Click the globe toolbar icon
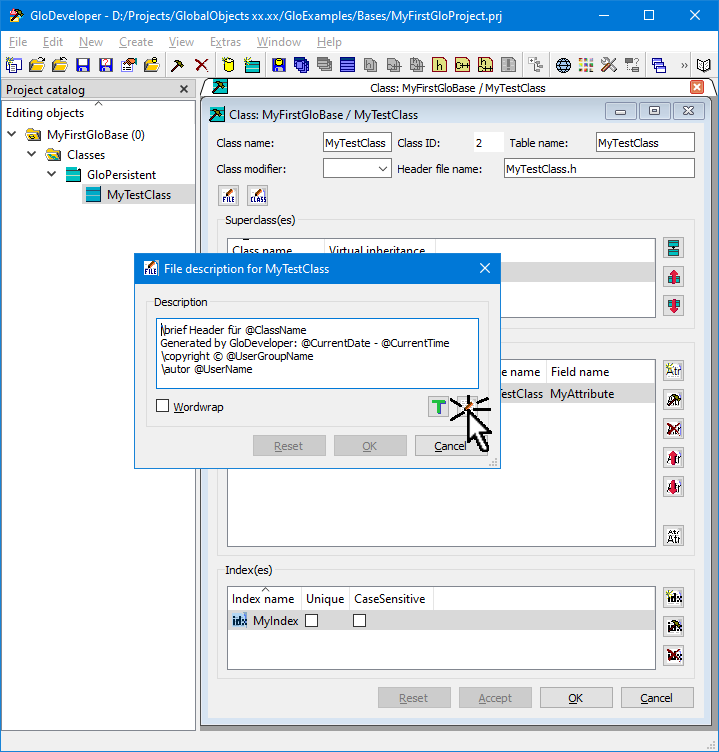The image size is (719, 752). (x=563, y=65)
